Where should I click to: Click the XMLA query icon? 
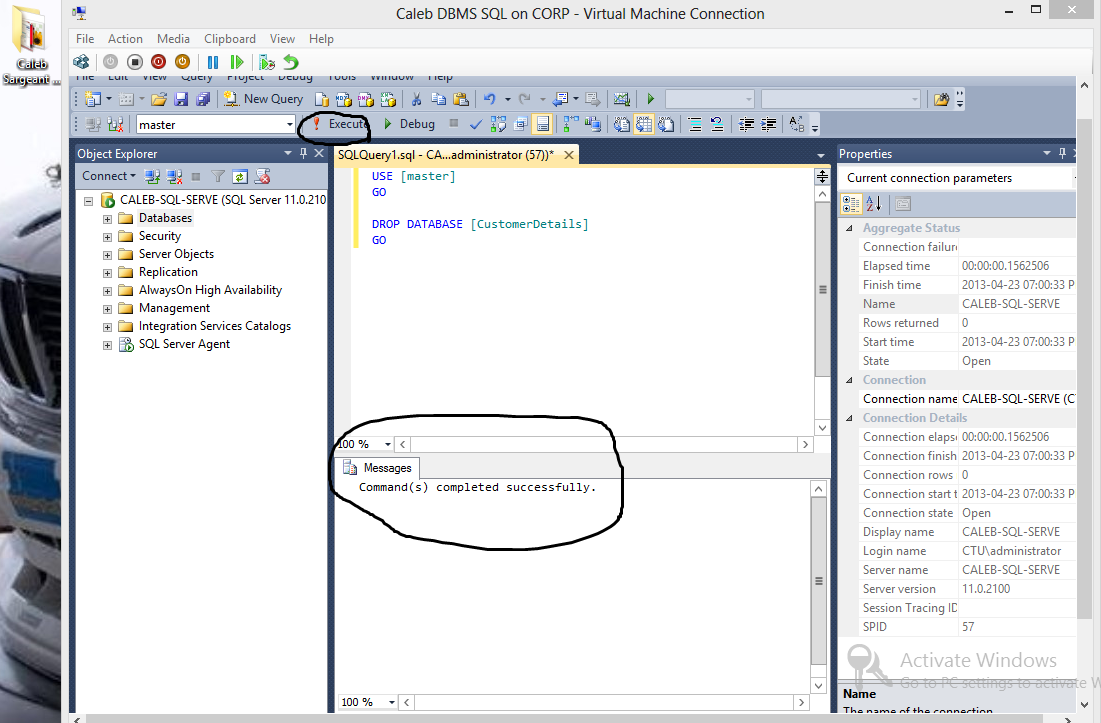(388, 99)
